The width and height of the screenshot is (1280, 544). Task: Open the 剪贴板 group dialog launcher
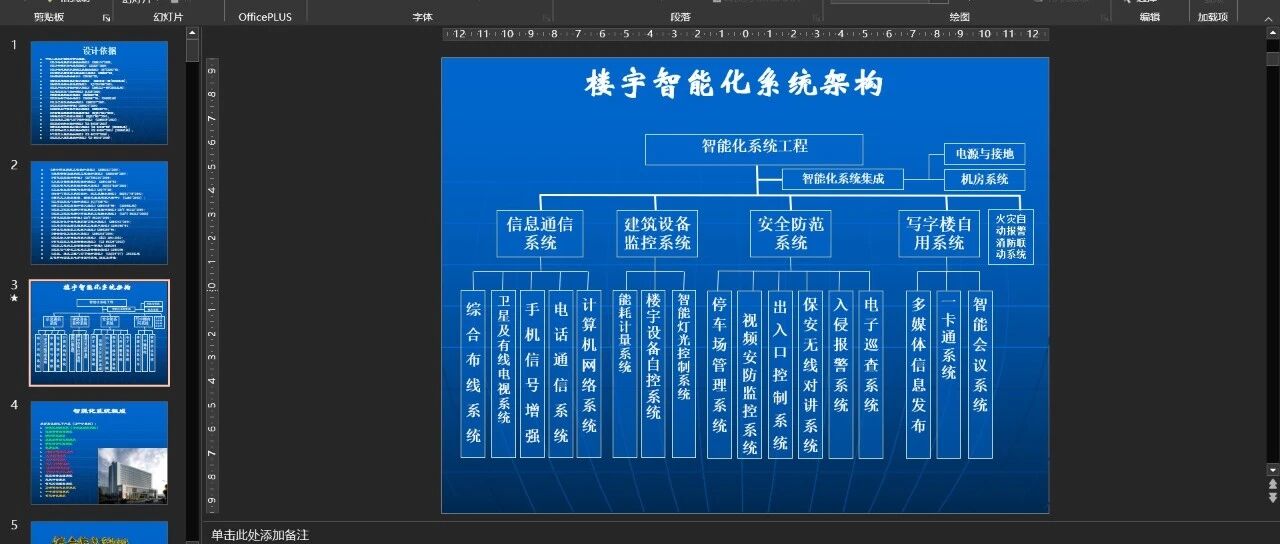pyautogui.click(x=107, y=18)
